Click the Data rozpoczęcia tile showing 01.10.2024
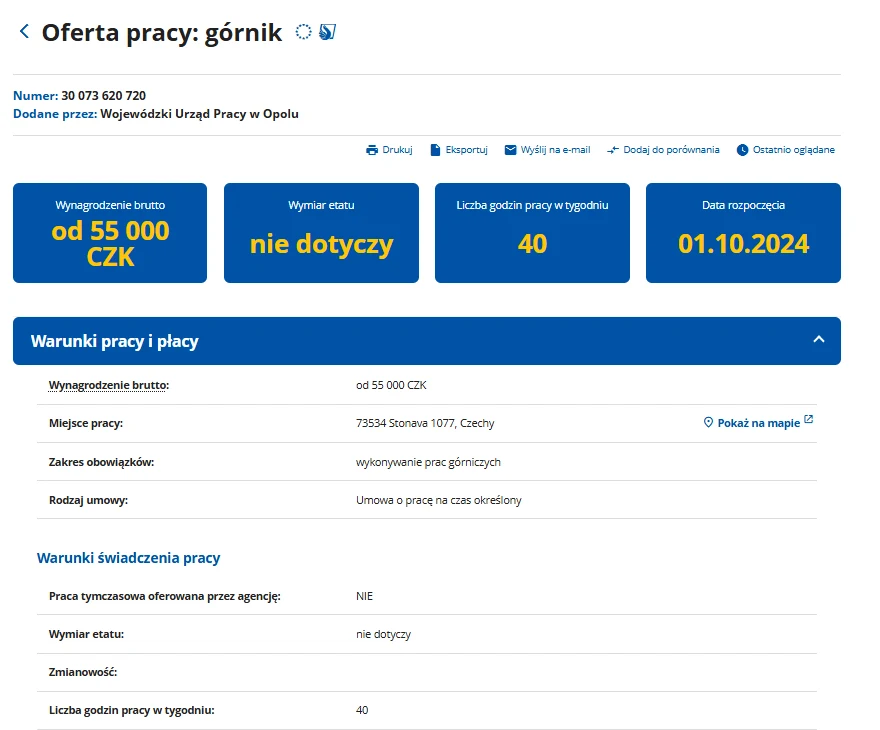Image resolution: width=880 pixels, height=730 pixels. click(743, 233)
